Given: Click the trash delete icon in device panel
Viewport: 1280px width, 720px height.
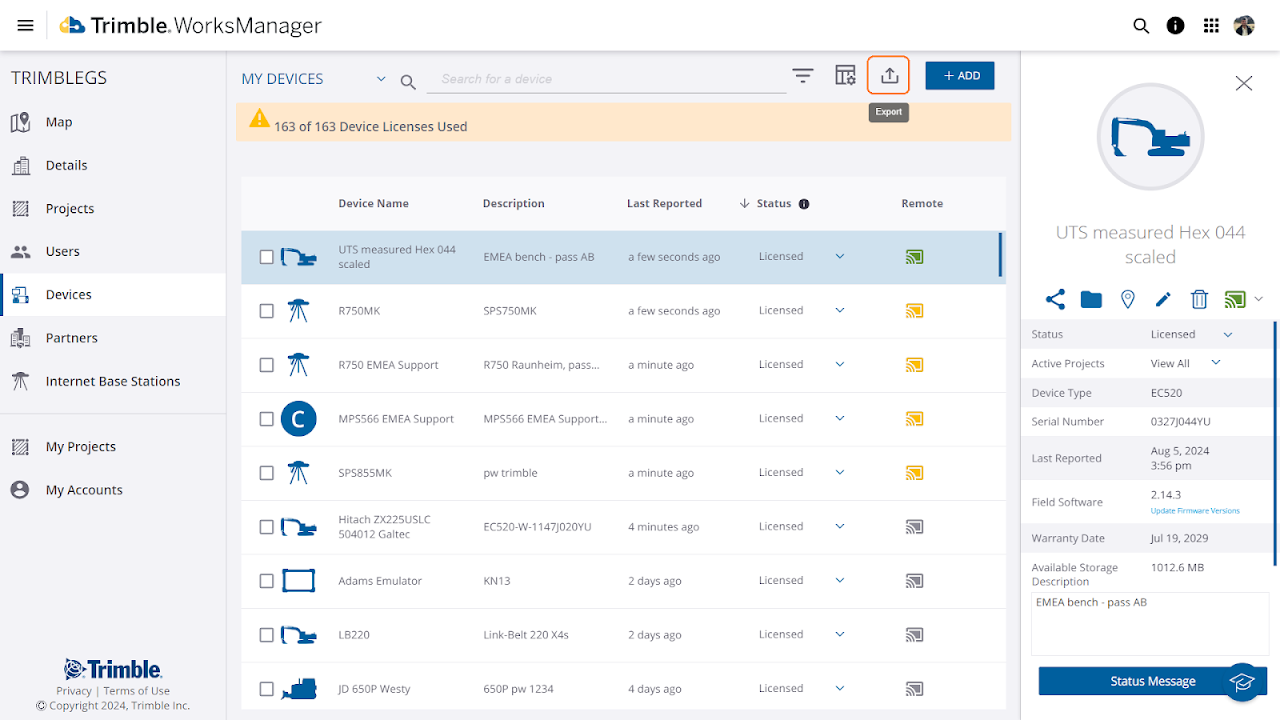Looking at the screenshot, I should pyautogui.click(x=1199, y=299).
